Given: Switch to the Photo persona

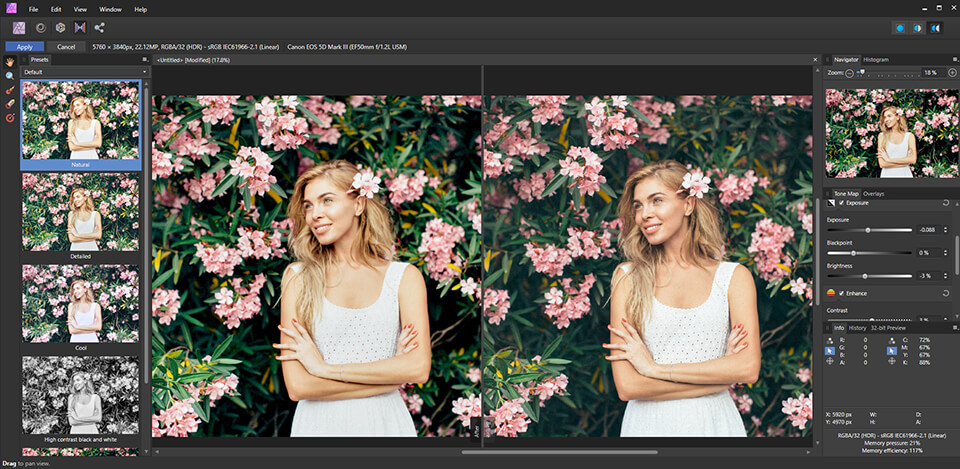Looking at the screenshot, I should (x=20, y=28).
